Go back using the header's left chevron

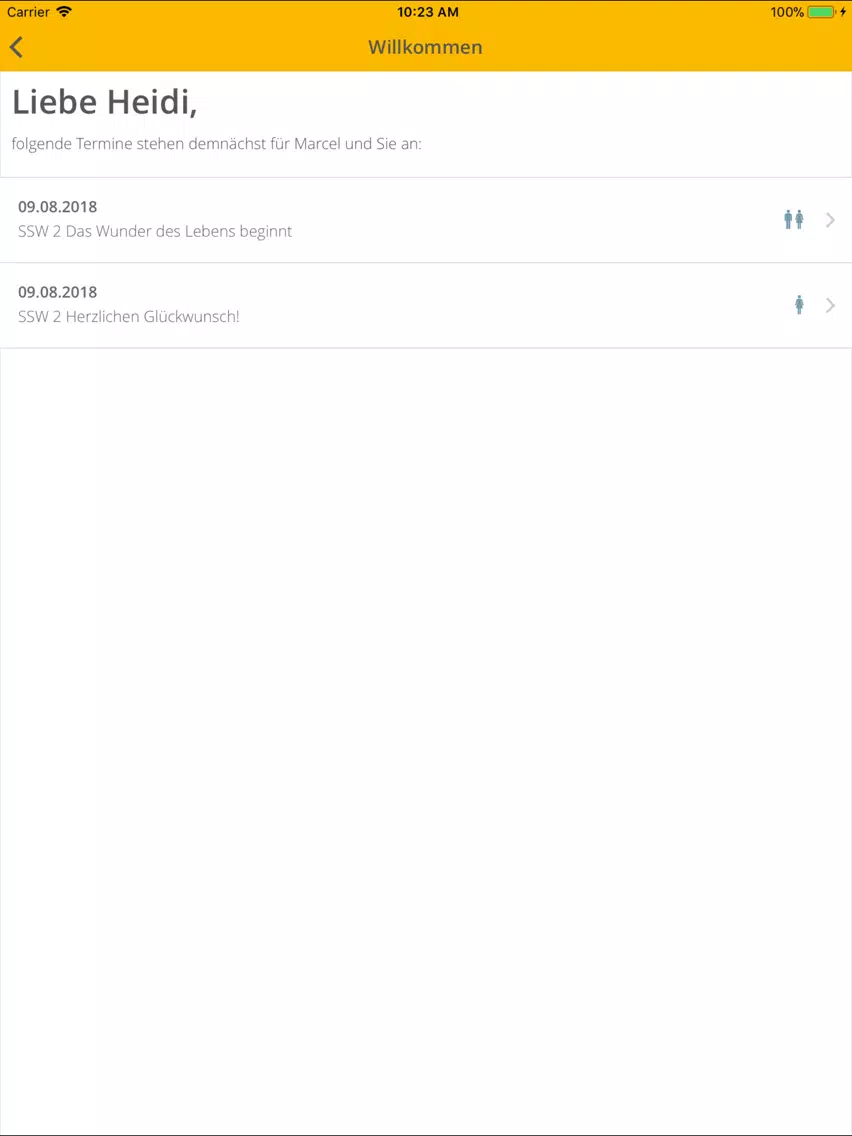[17, 47]
